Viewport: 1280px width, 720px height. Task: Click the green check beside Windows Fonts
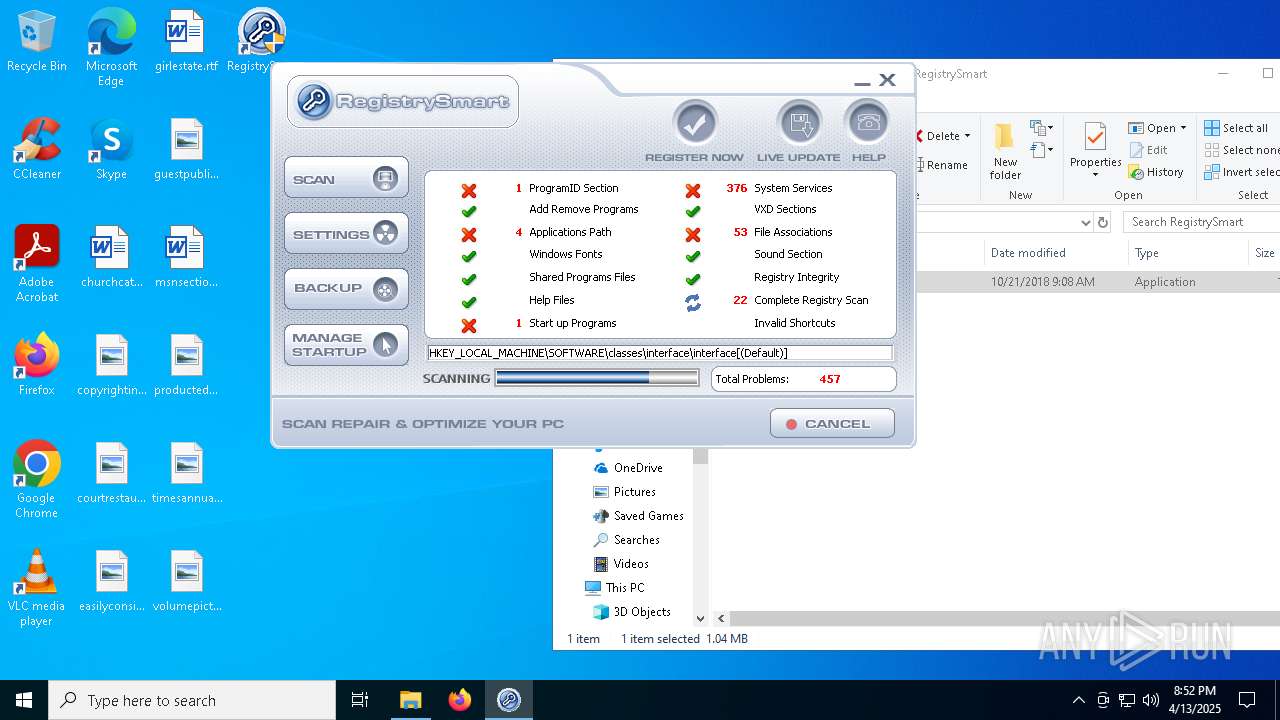click(468, 256)
